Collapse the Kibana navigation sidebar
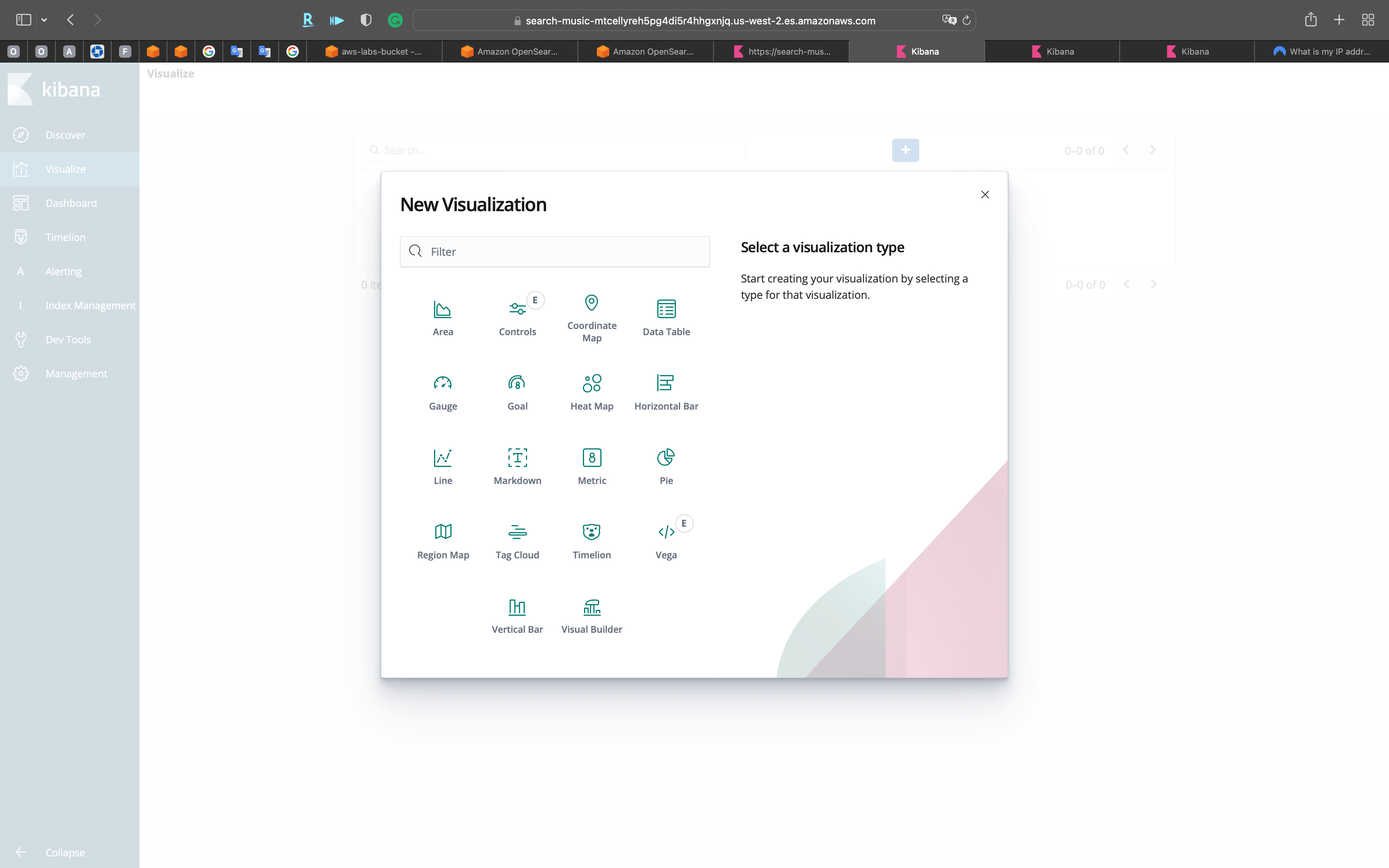 pyautogui.click(x=65, y=852)
